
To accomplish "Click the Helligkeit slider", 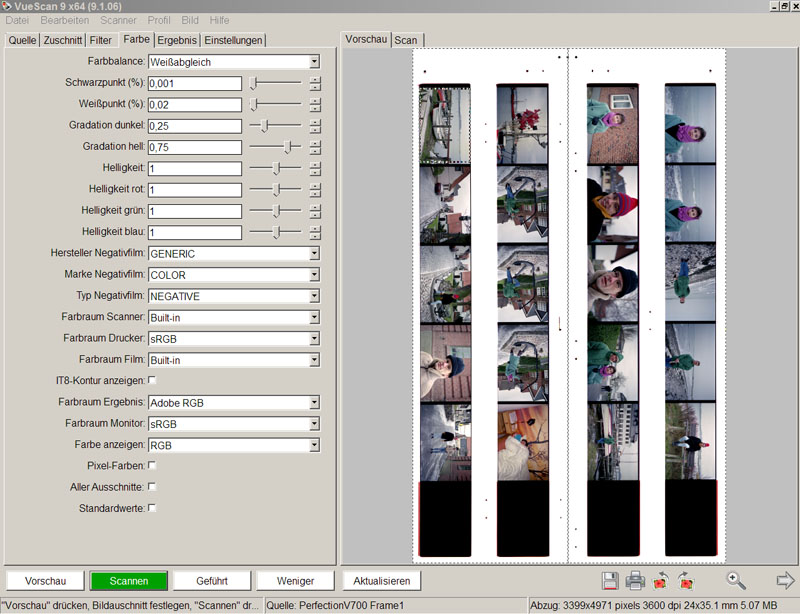I will pos(276,169).
